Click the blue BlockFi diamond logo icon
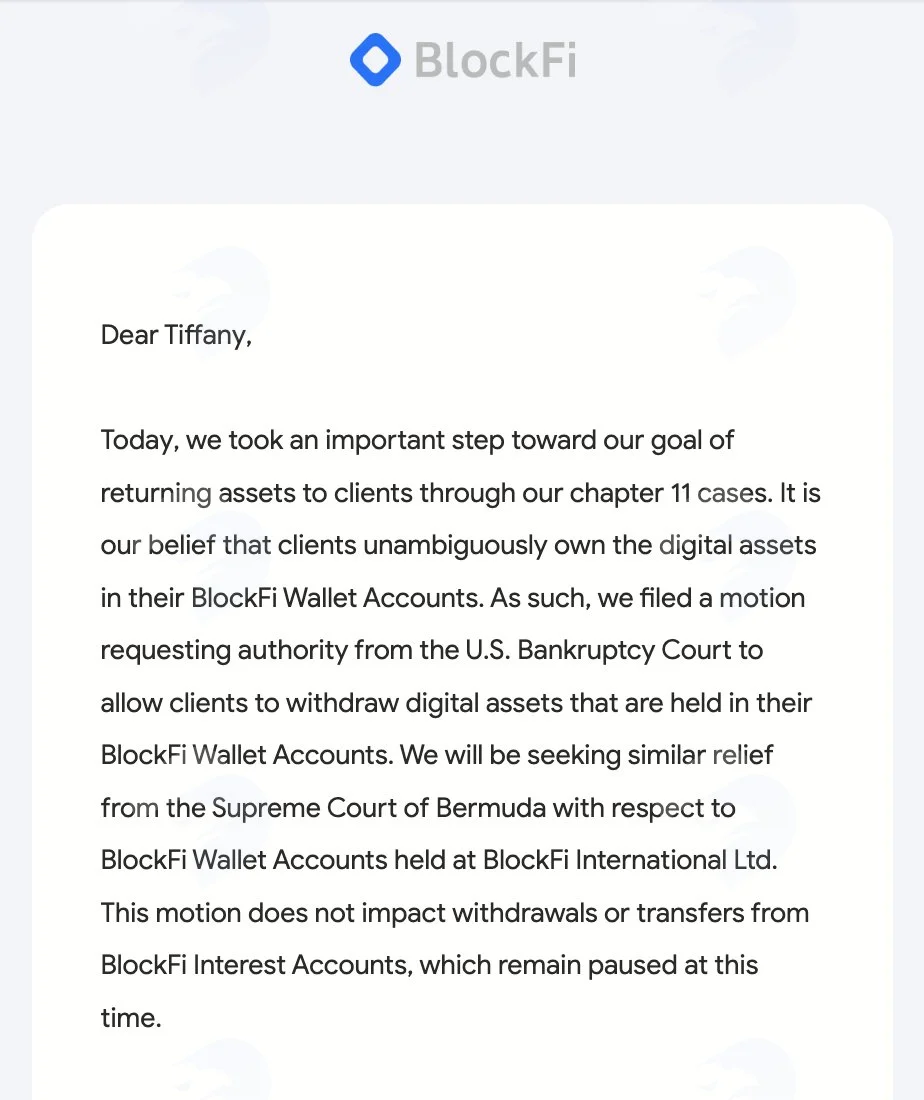924x1100 pixels. pos(375,60)
